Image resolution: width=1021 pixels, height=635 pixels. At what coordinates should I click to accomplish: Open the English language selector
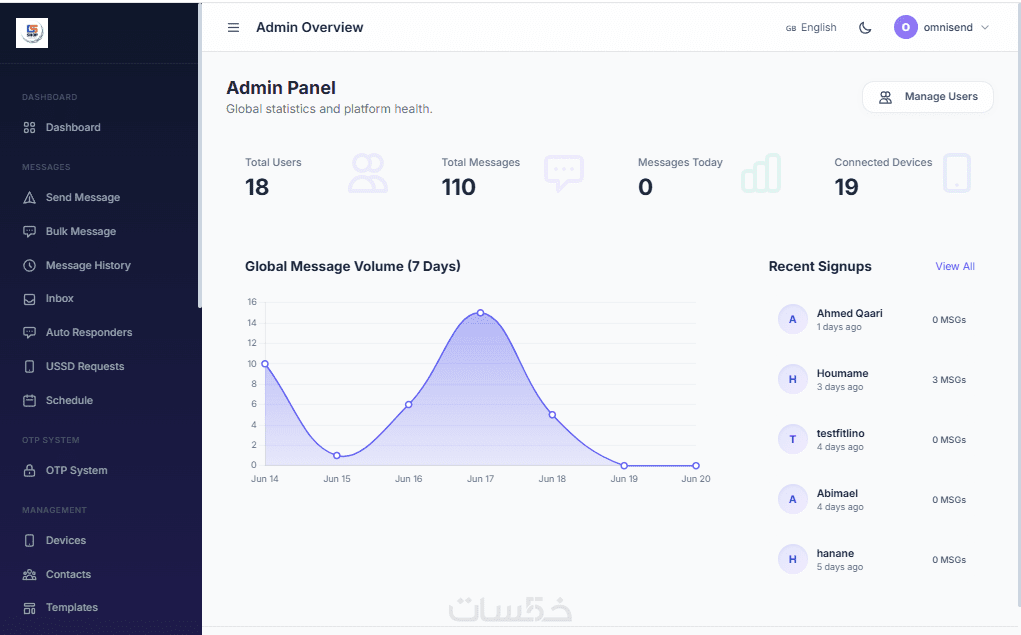(811, 27)
